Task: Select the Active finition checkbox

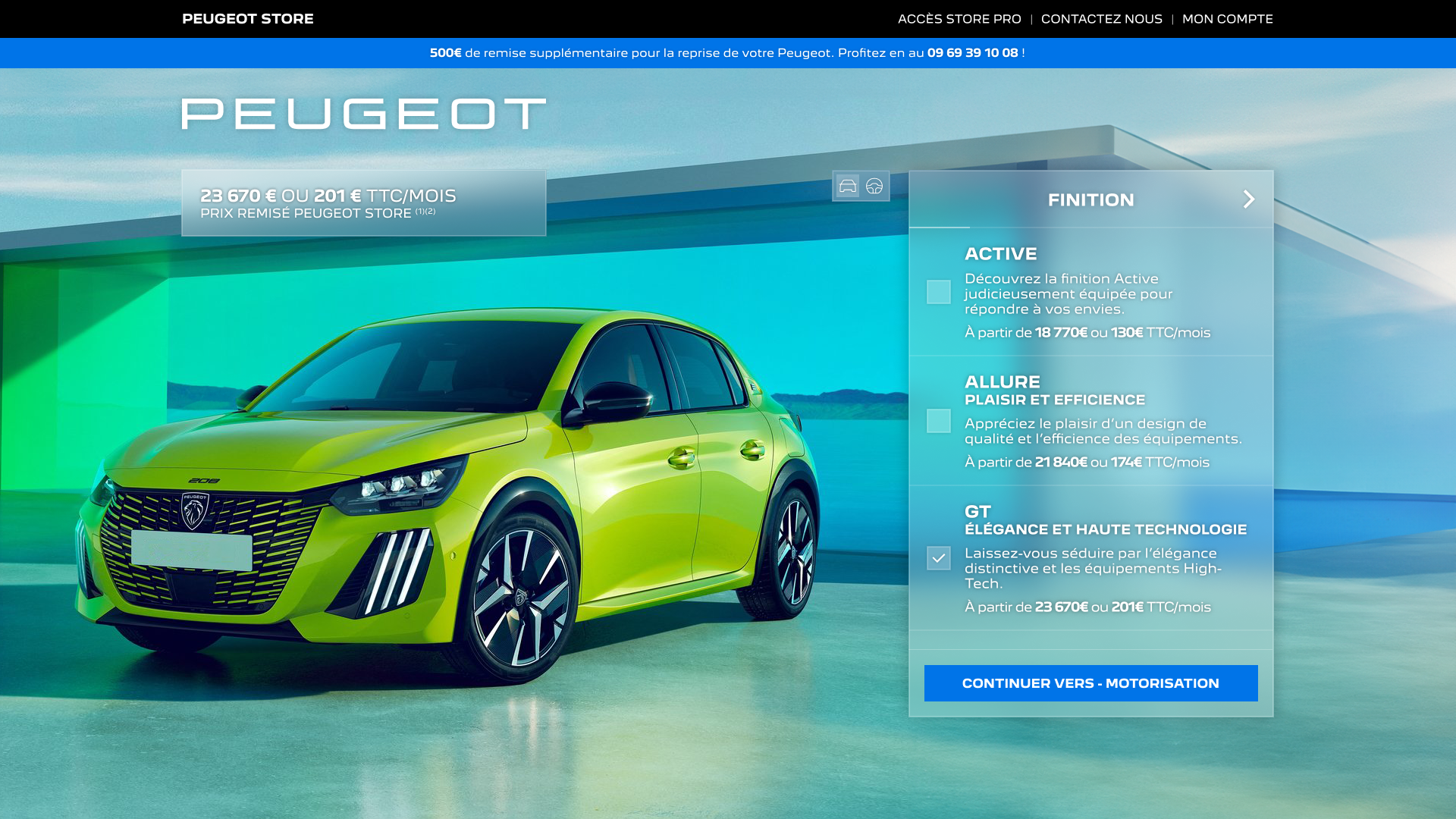Action: coord(938,292)
